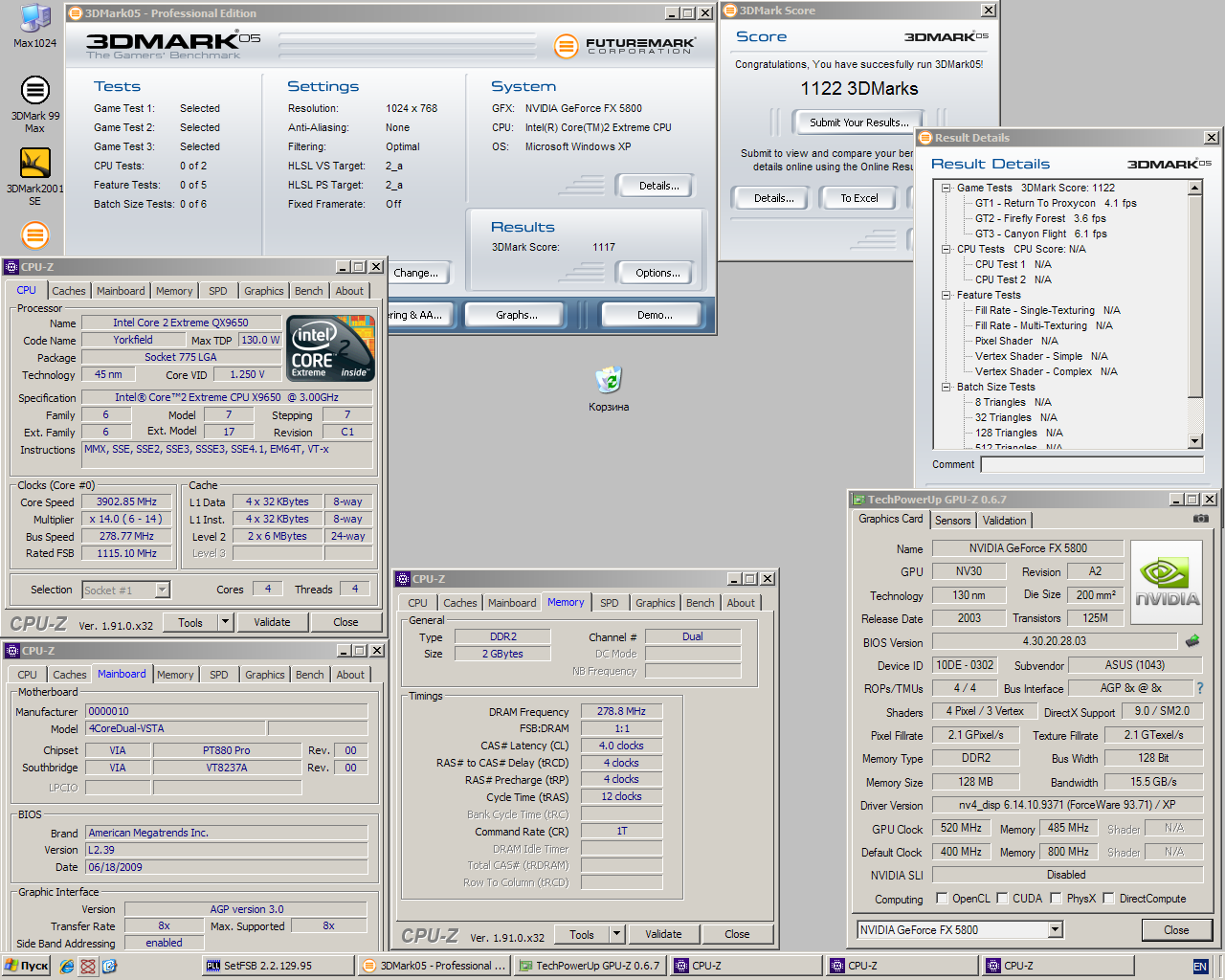
Task: Open Internet Explorer from quick launch
Action: (67, 967)
